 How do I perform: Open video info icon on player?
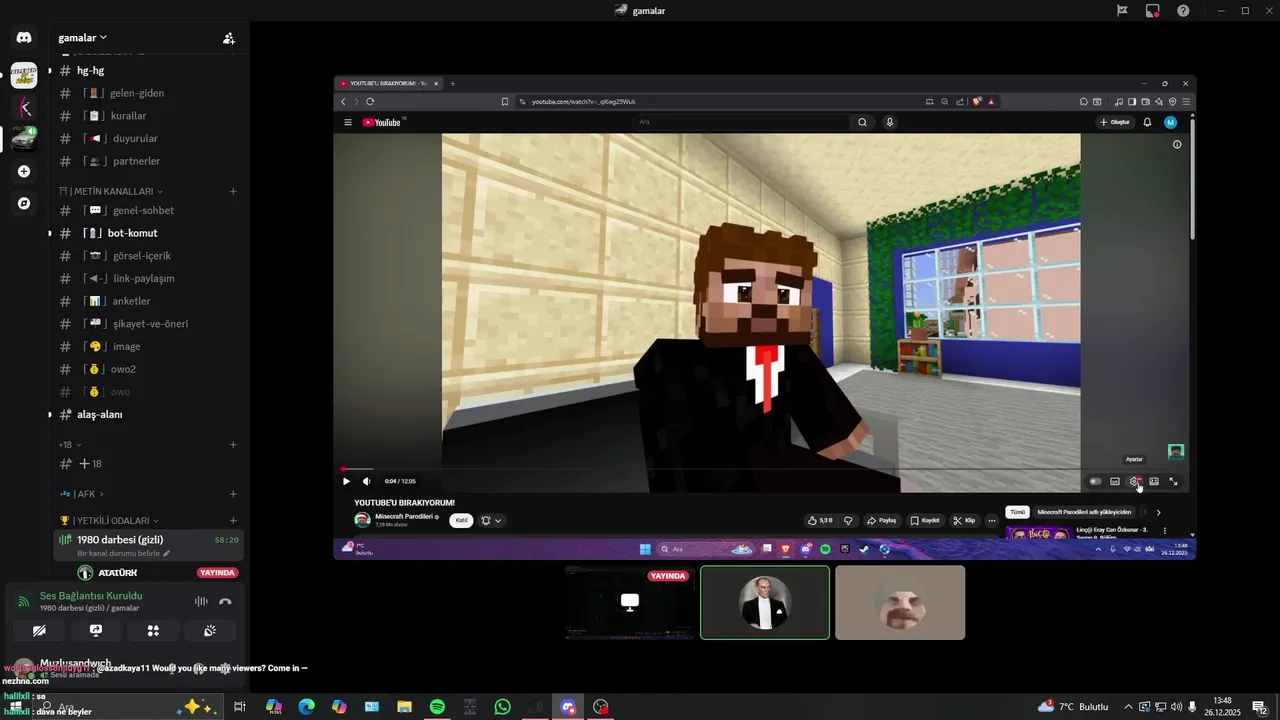coord(1177,145)
